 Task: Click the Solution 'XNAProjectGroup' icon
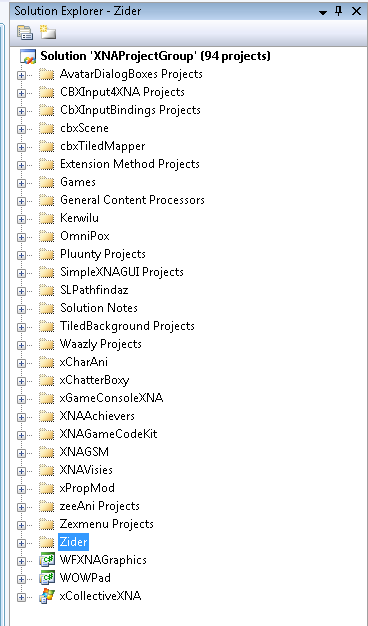click(28, 56)
